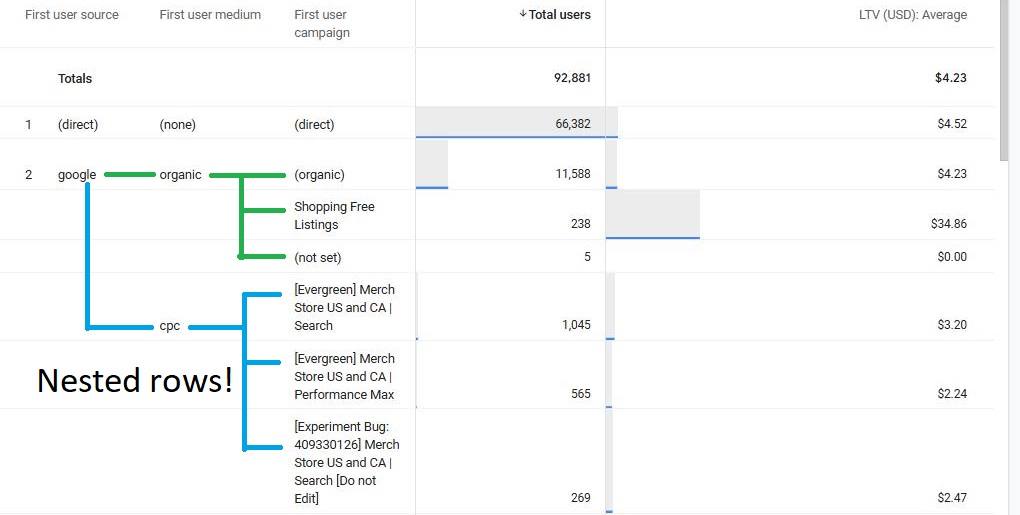Click the 92,881 total users value
The width and height of the screenshot is (1020, 515).
572,79
